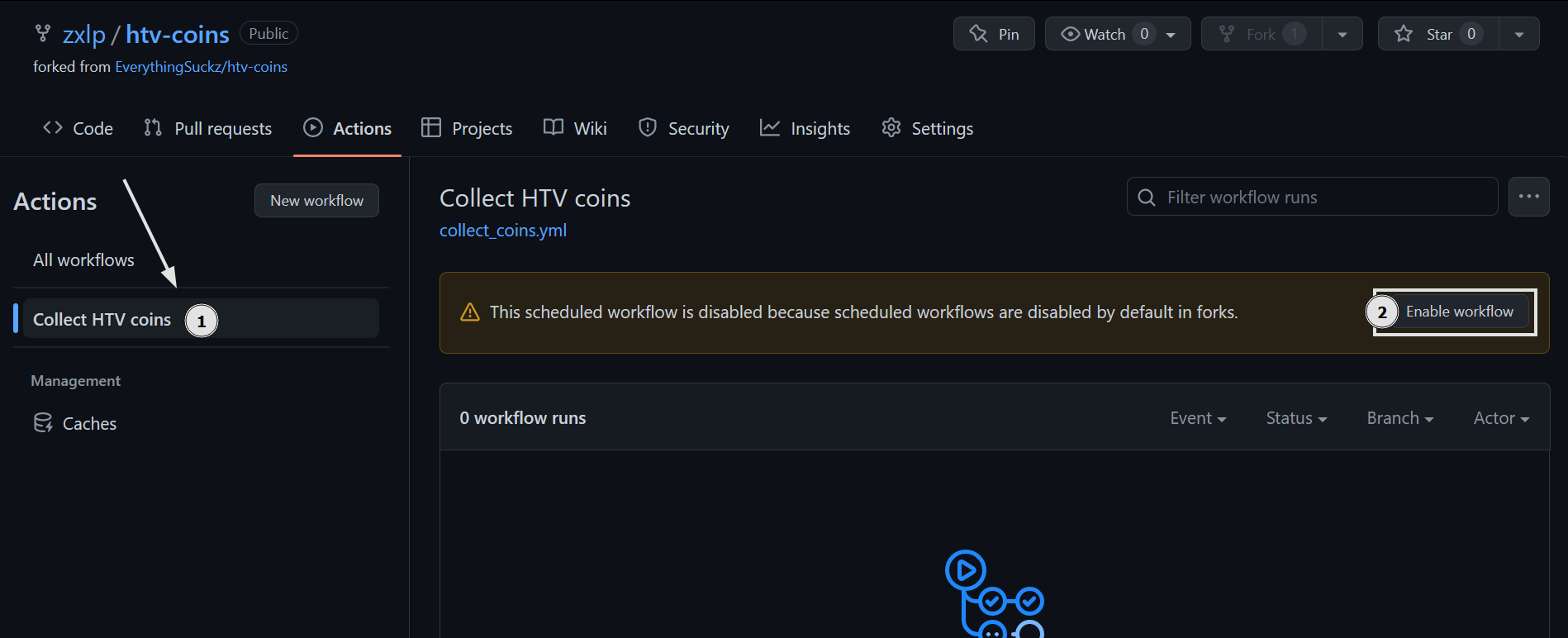This screenshot has height=638, width=1568.
Task: View the Insights tab
Action: point(805,128)
